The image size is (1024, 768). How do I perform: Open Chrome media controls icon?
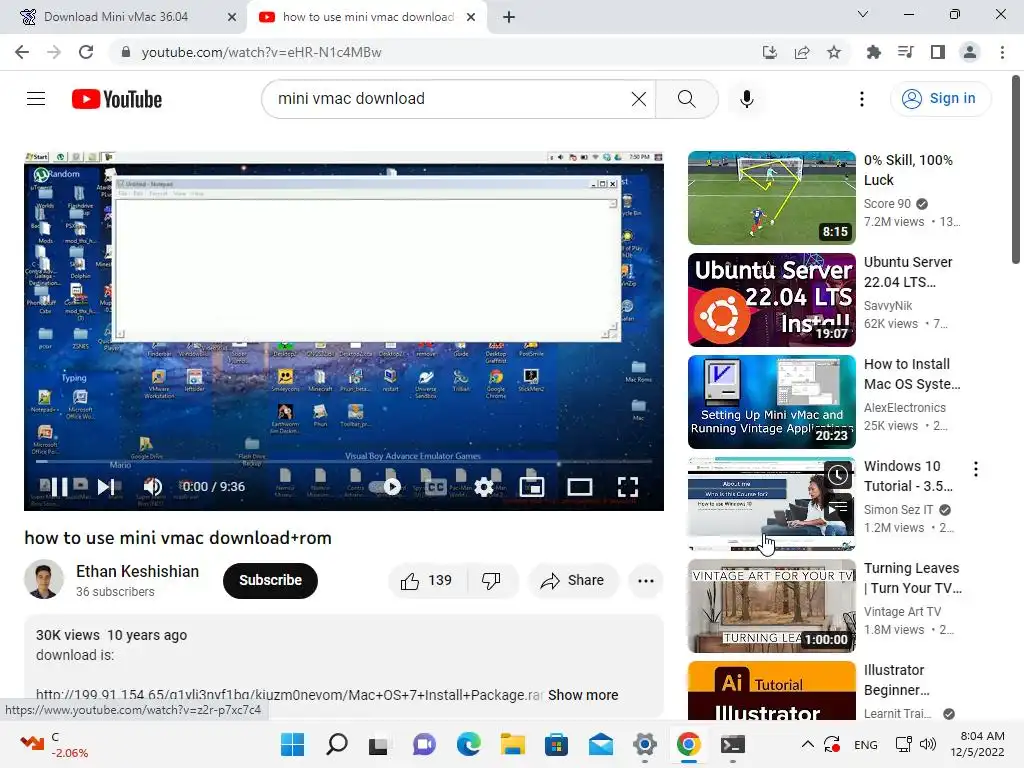[x=905, y=52]
